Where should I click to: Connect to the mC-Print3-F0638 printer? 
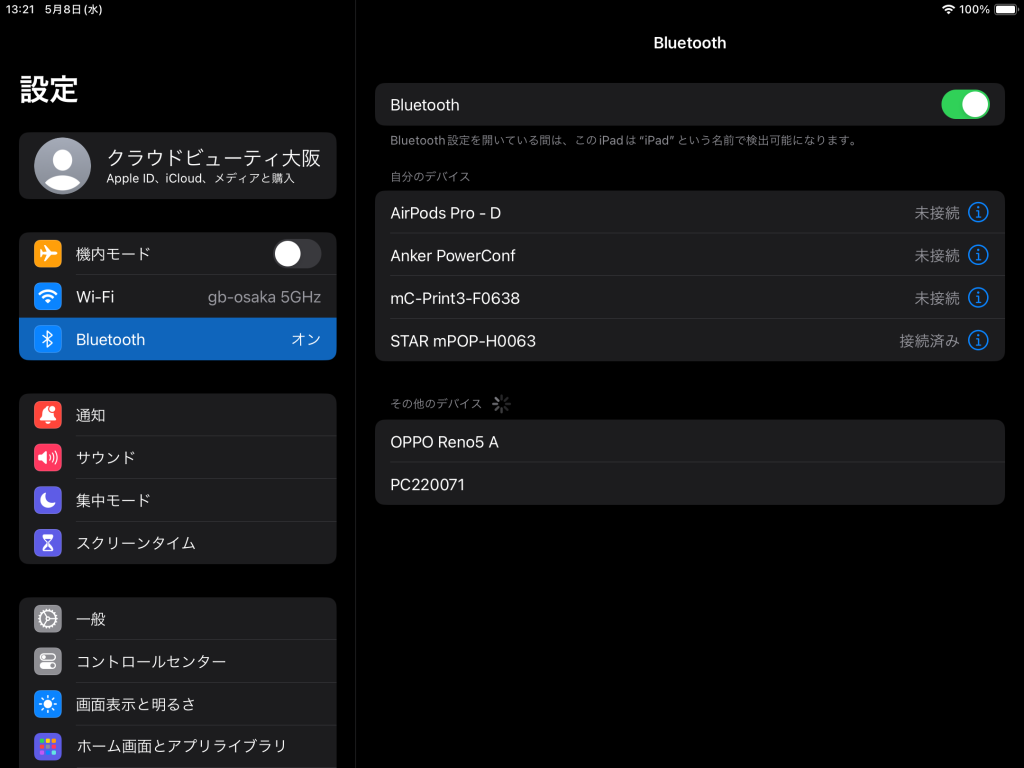[640, 298]
